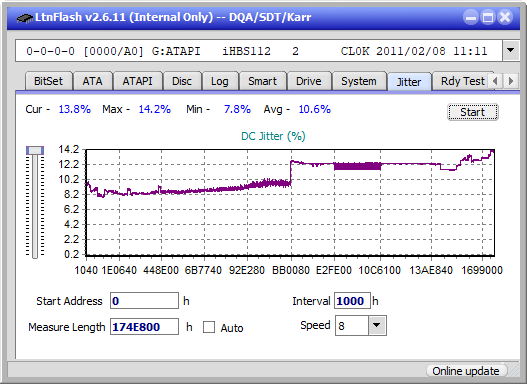The height and width of the screenshot is (384, 527).
Task: Switch to the ATA tab
Action: 92,81
